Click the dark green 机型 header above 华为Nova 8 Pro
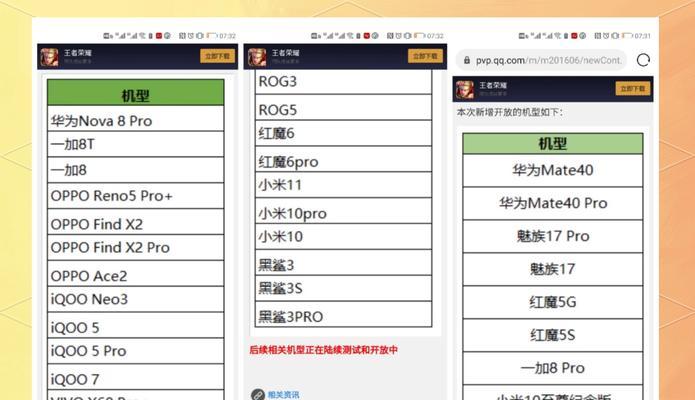695x400 pixels. click(x=136, y=93)
